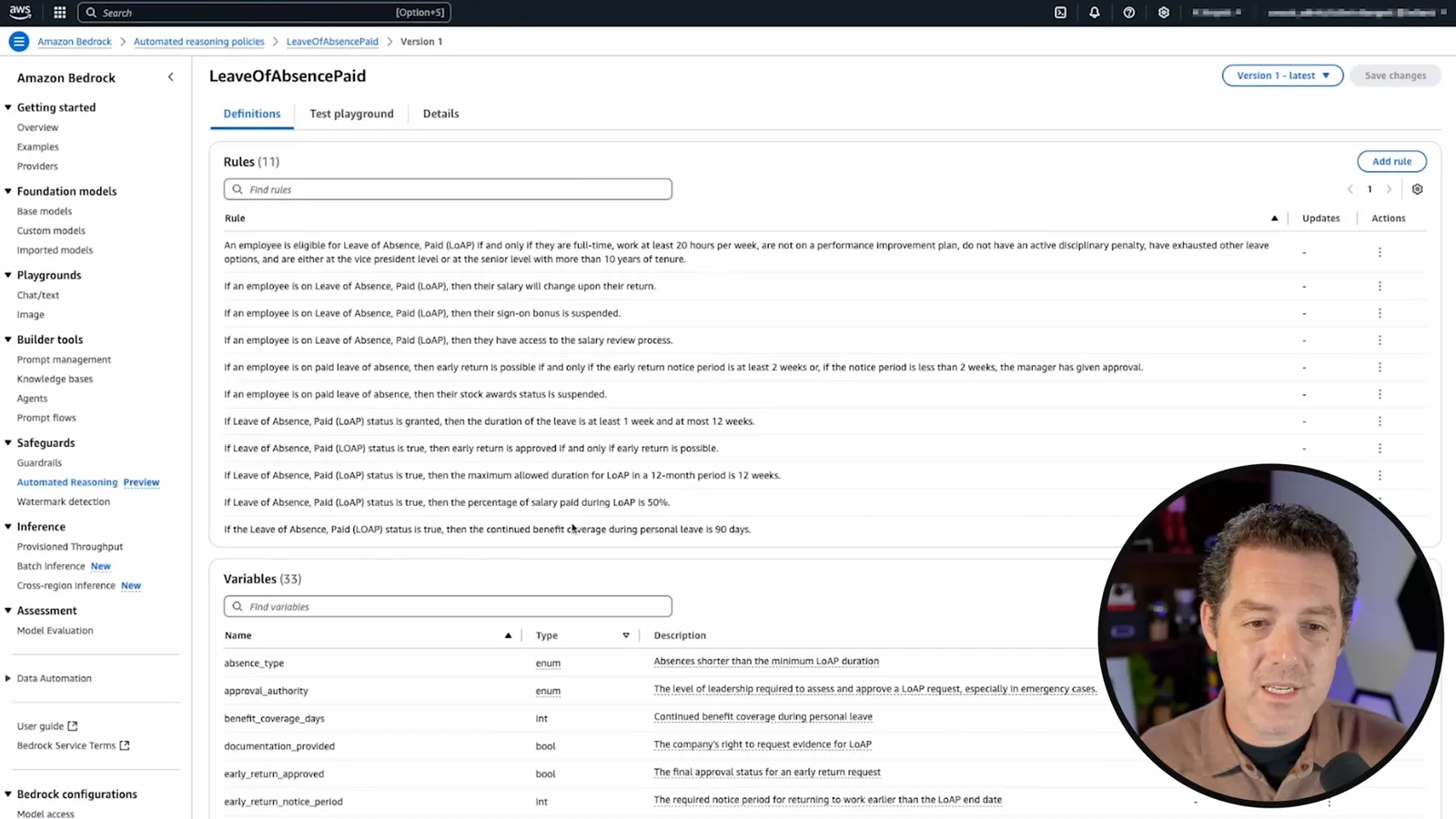
Task: Open actions menu for stock awards rule
Action: click(x=1380, y=394)
